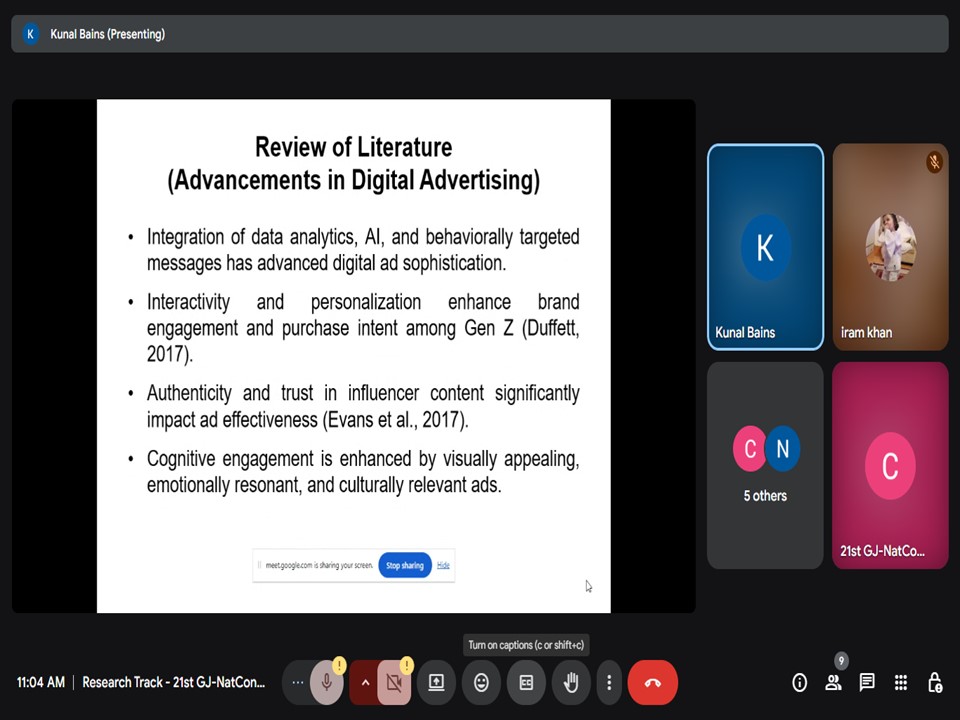Click the mic warning badge
The height and width of the screenshot is (720, 960).
[339, 665]
